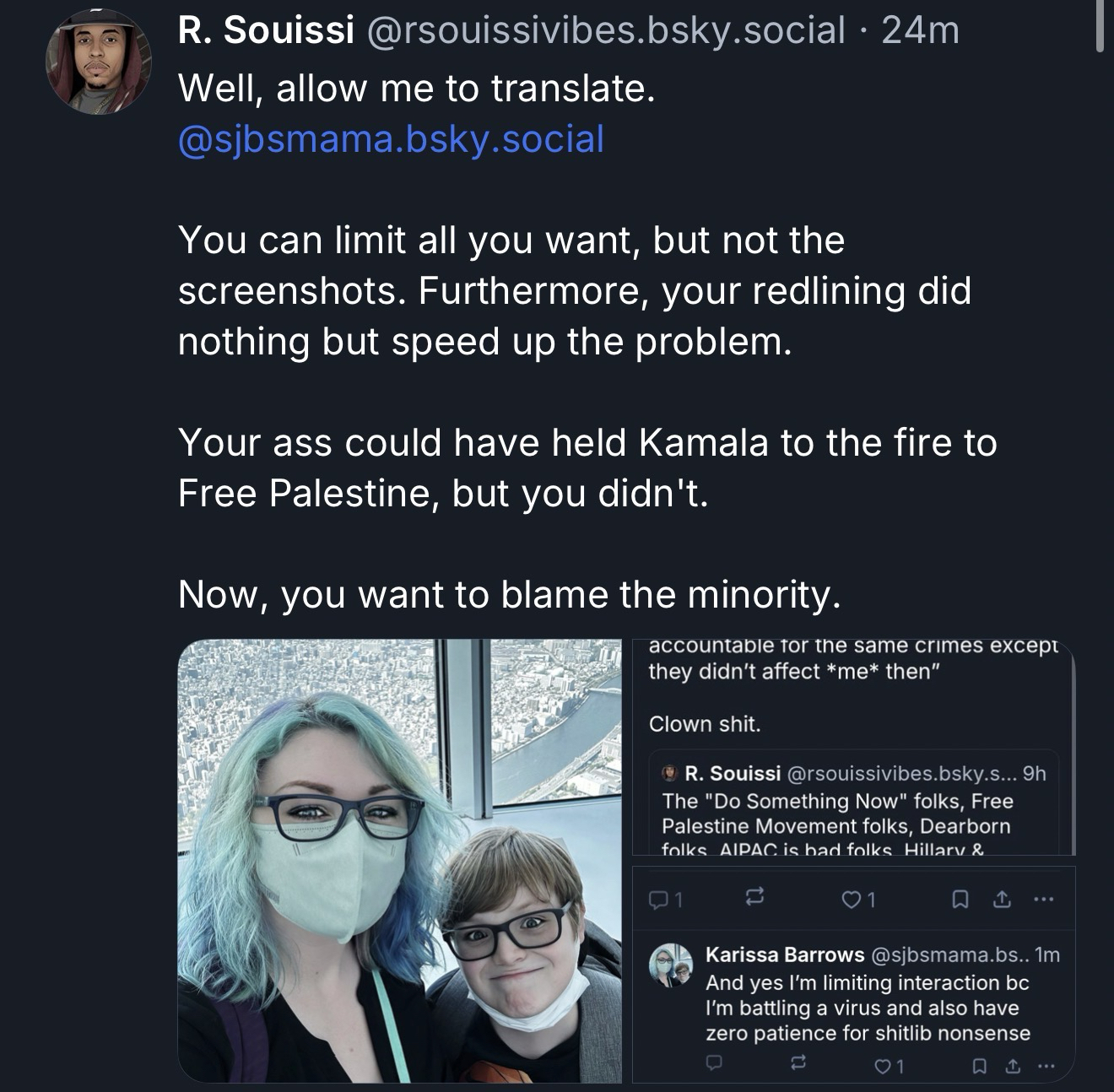Image resolution: width=1114 pixels, height=1092 pixels.
Task: Click the vertical scrollbar at the window edge
Action: click(x=1100, y=25)
